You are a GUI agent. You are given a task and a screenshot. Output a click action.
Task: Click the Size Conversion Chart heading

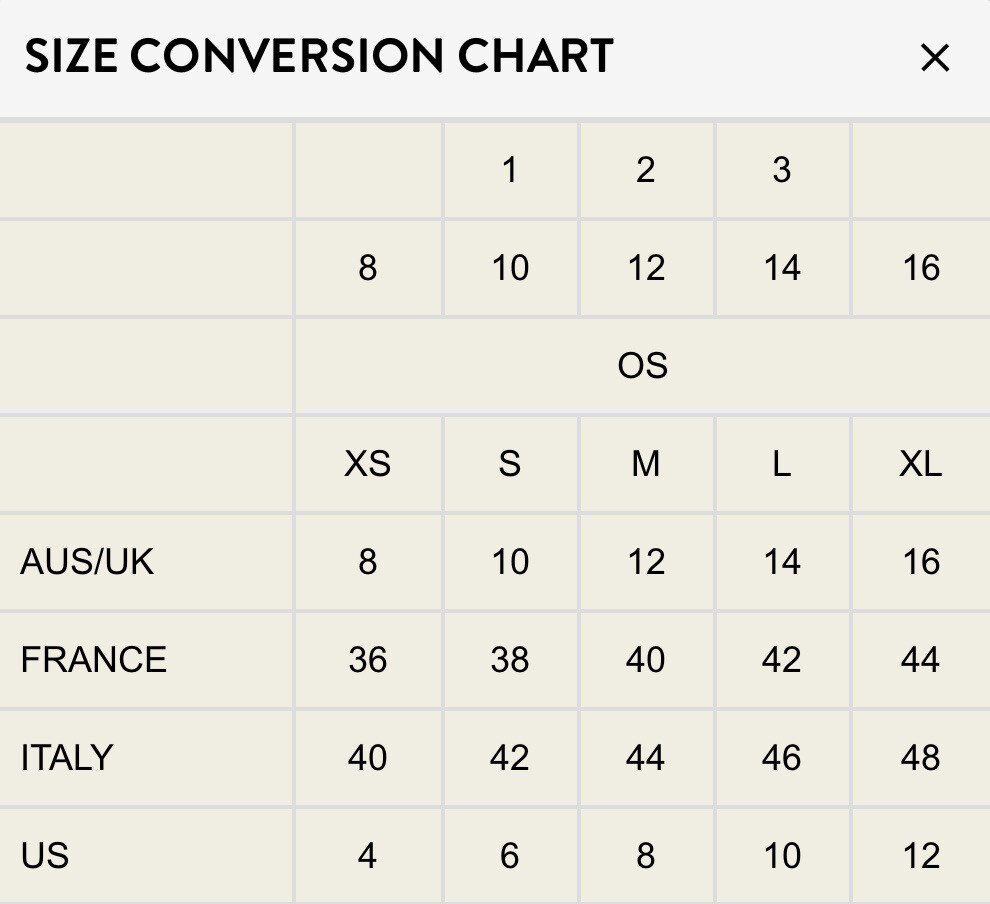point(319,56)
